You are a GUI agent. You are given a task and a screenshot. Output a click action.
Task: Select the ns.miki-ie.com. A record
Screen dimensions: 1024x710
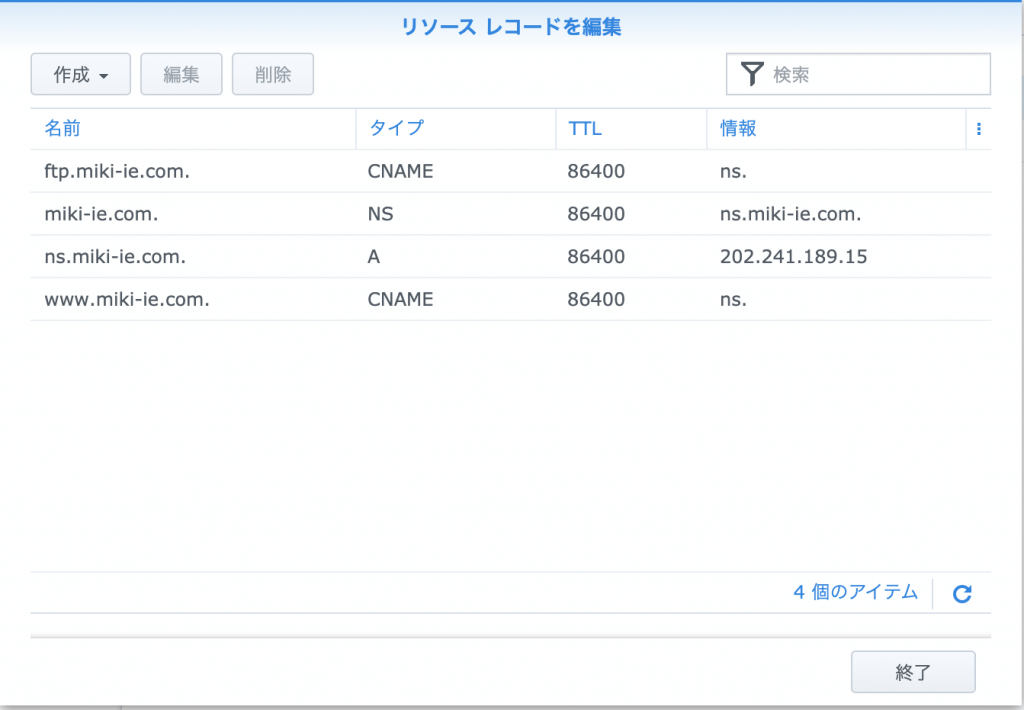[115, 257]
